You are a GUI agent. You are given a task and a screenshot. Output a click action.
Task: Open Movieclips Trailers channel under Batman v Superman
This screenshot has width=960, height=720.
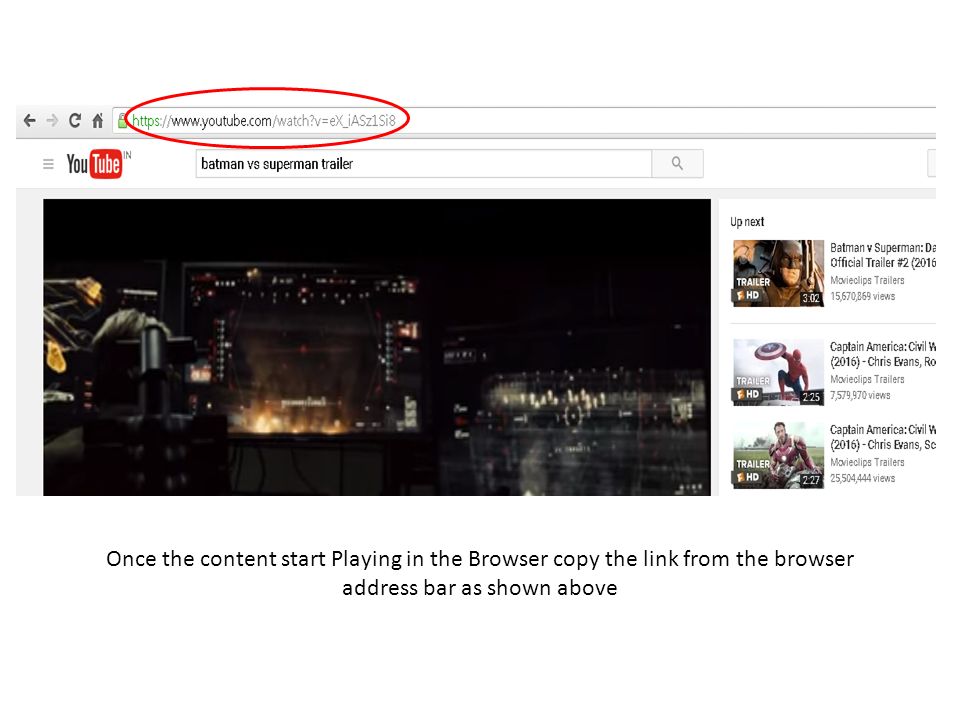point(867,280)
